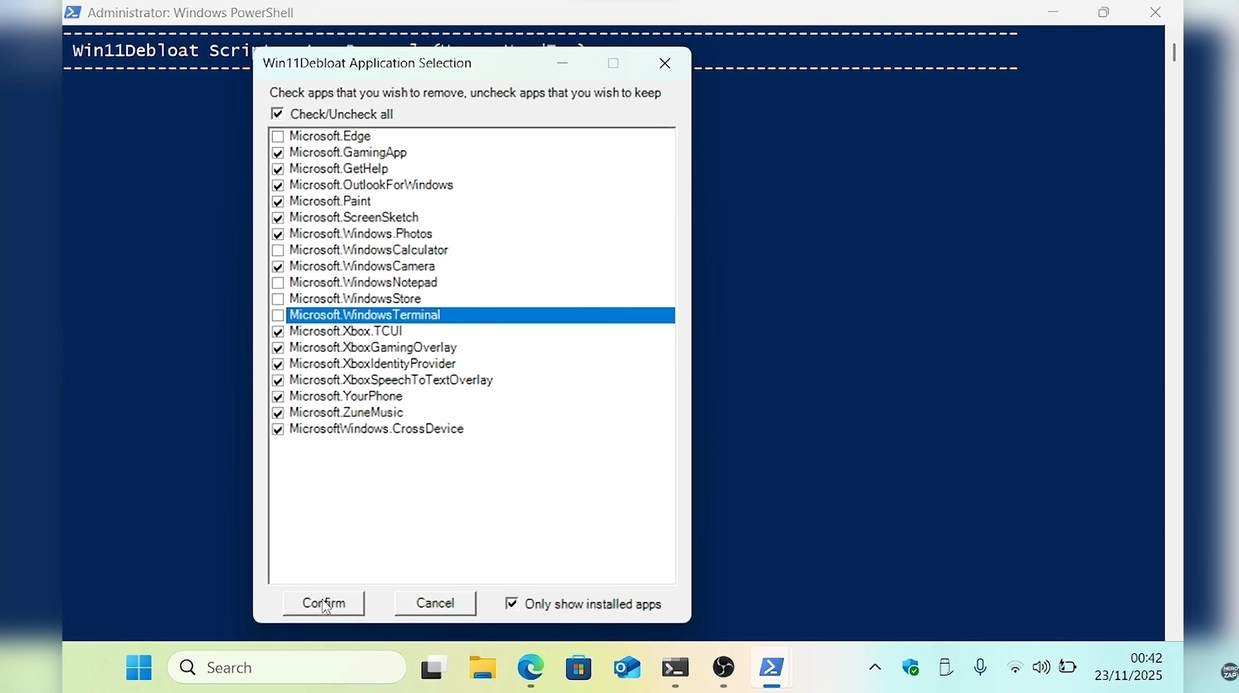The height and width of the screenshot is (693, 1239).
Task: Select the Microsoft.ZuneMusic list entry
Action: pos(346,413)
